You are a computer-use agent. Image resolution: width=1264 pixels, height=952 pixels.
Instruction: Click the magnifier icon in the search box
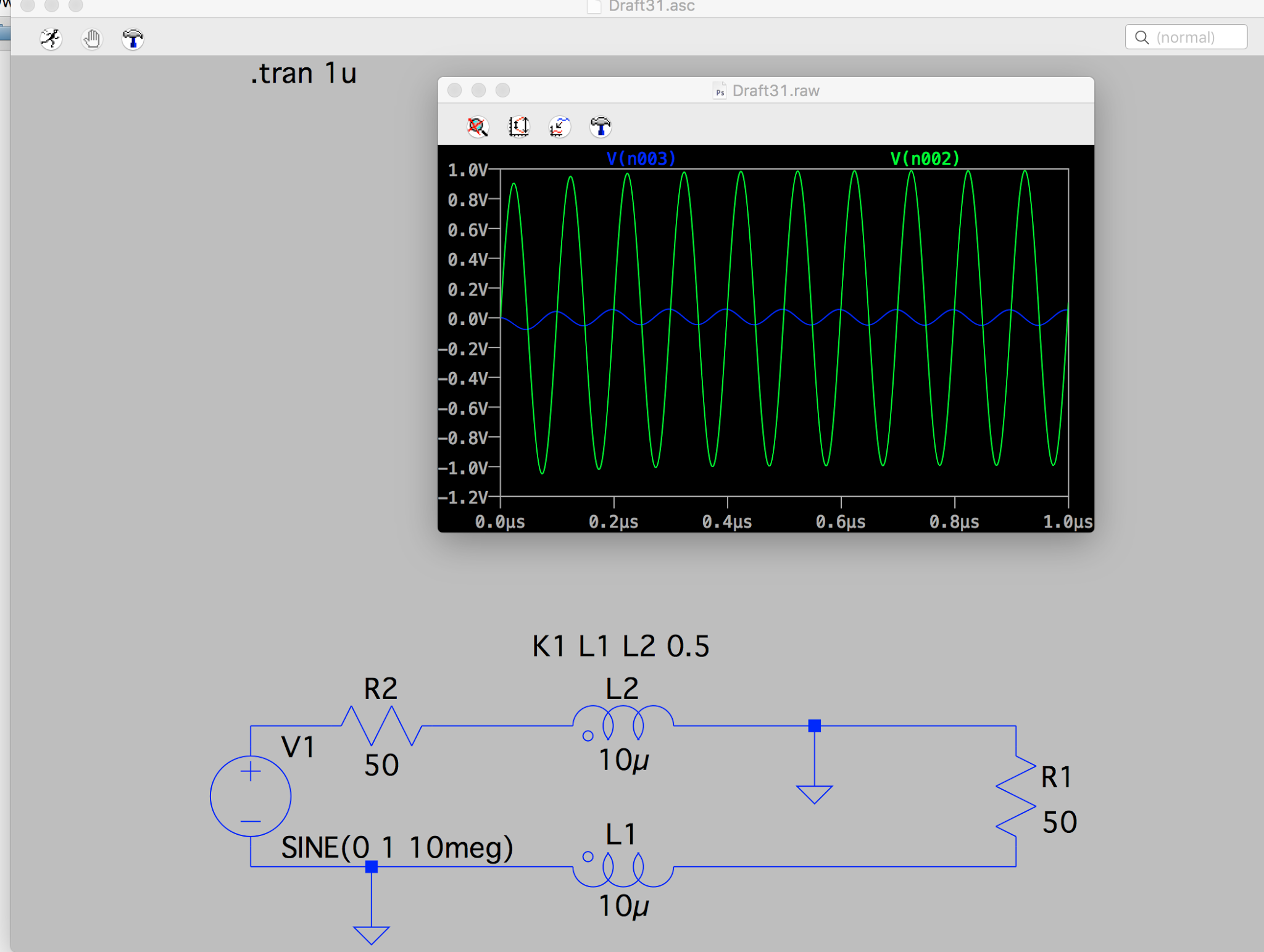tap(1142, 37)
